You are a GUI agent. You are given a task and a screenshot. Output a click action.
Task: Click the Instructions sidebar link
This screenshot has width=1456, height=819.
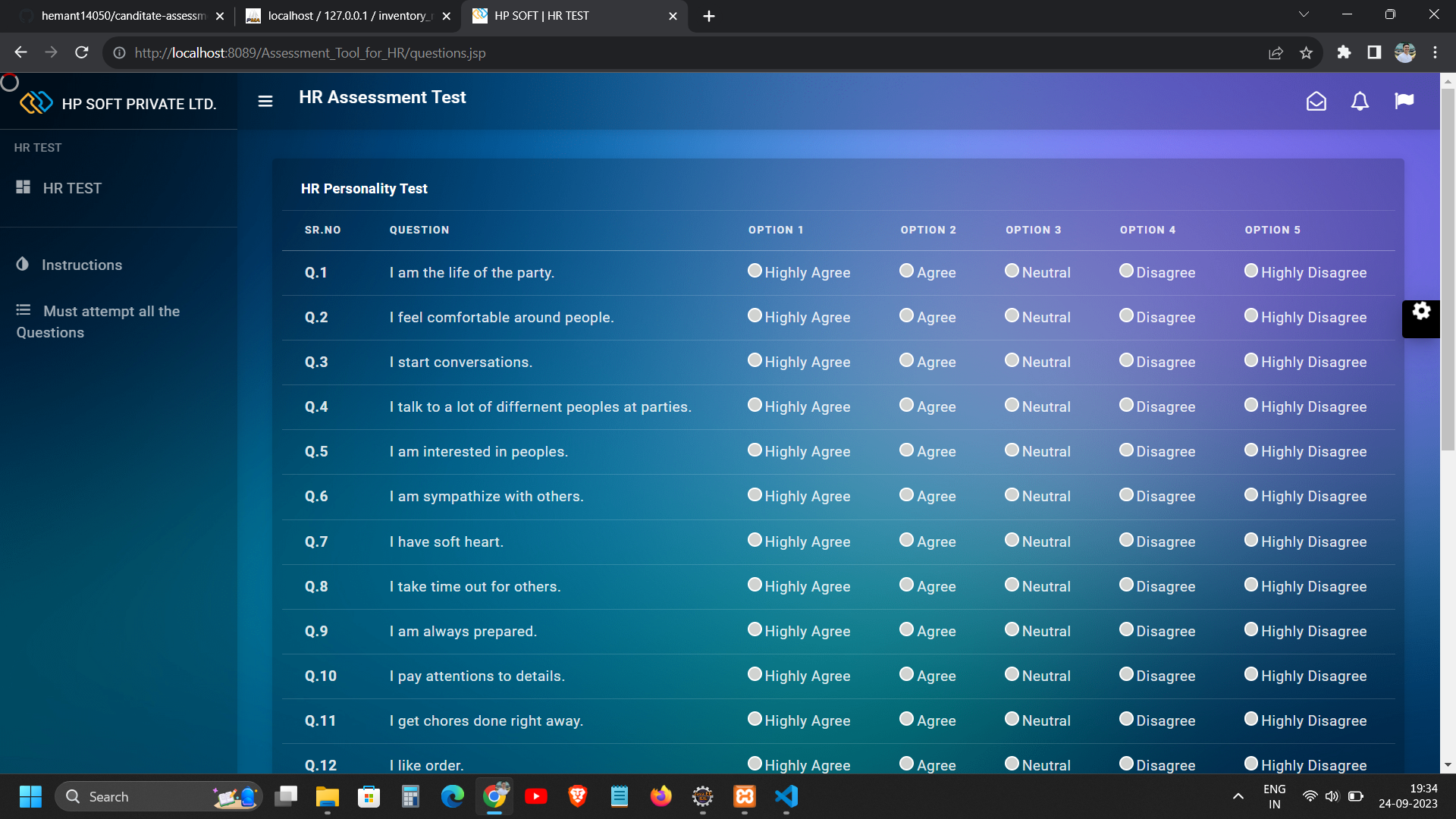81,265
